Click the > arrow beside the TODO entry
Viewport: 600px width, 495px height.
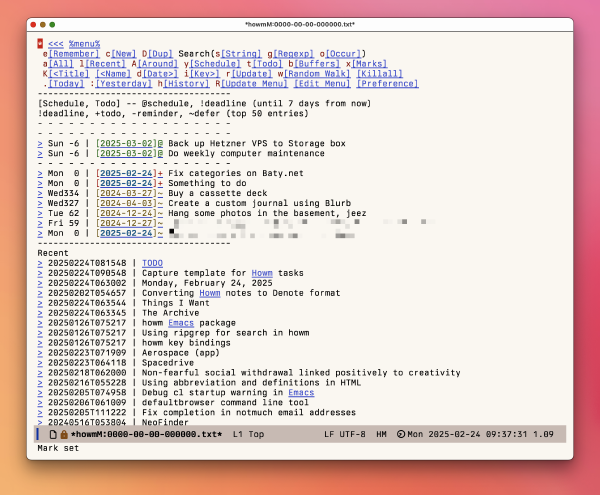coord(40,262)
